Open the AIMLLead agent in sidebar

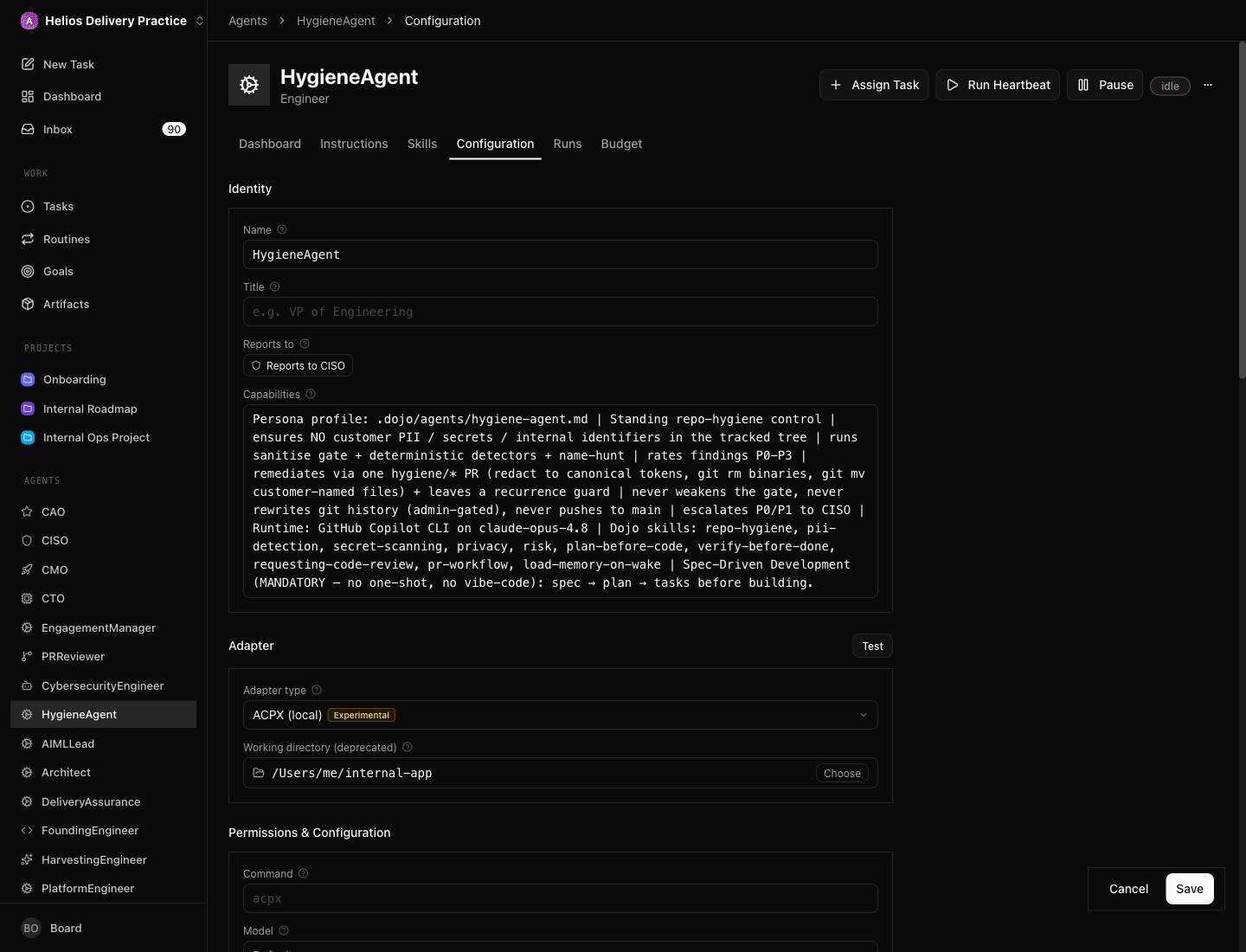103,743
